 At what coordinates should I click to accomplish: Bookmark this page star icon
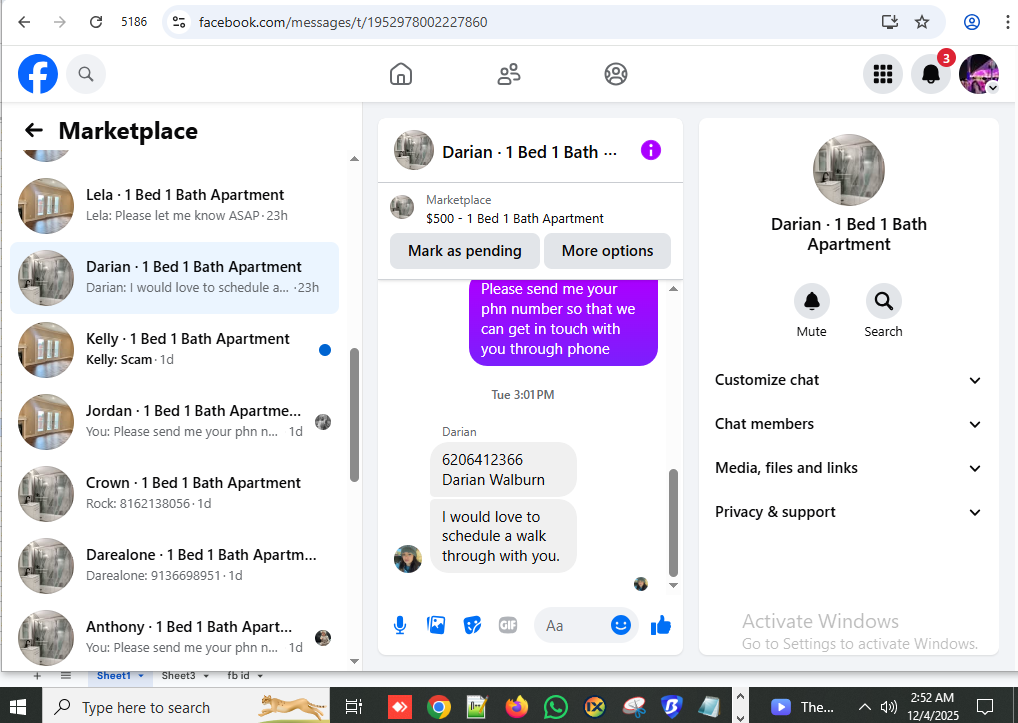pyautogui.click(x=922, y=22)
